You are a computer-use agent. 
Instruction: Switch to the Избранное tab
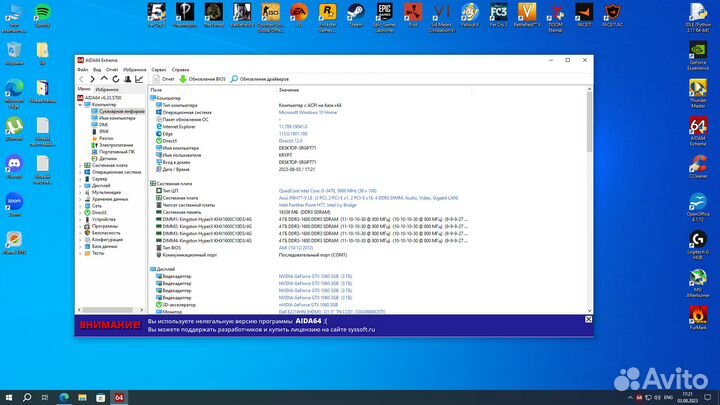[x=108, y=89]
